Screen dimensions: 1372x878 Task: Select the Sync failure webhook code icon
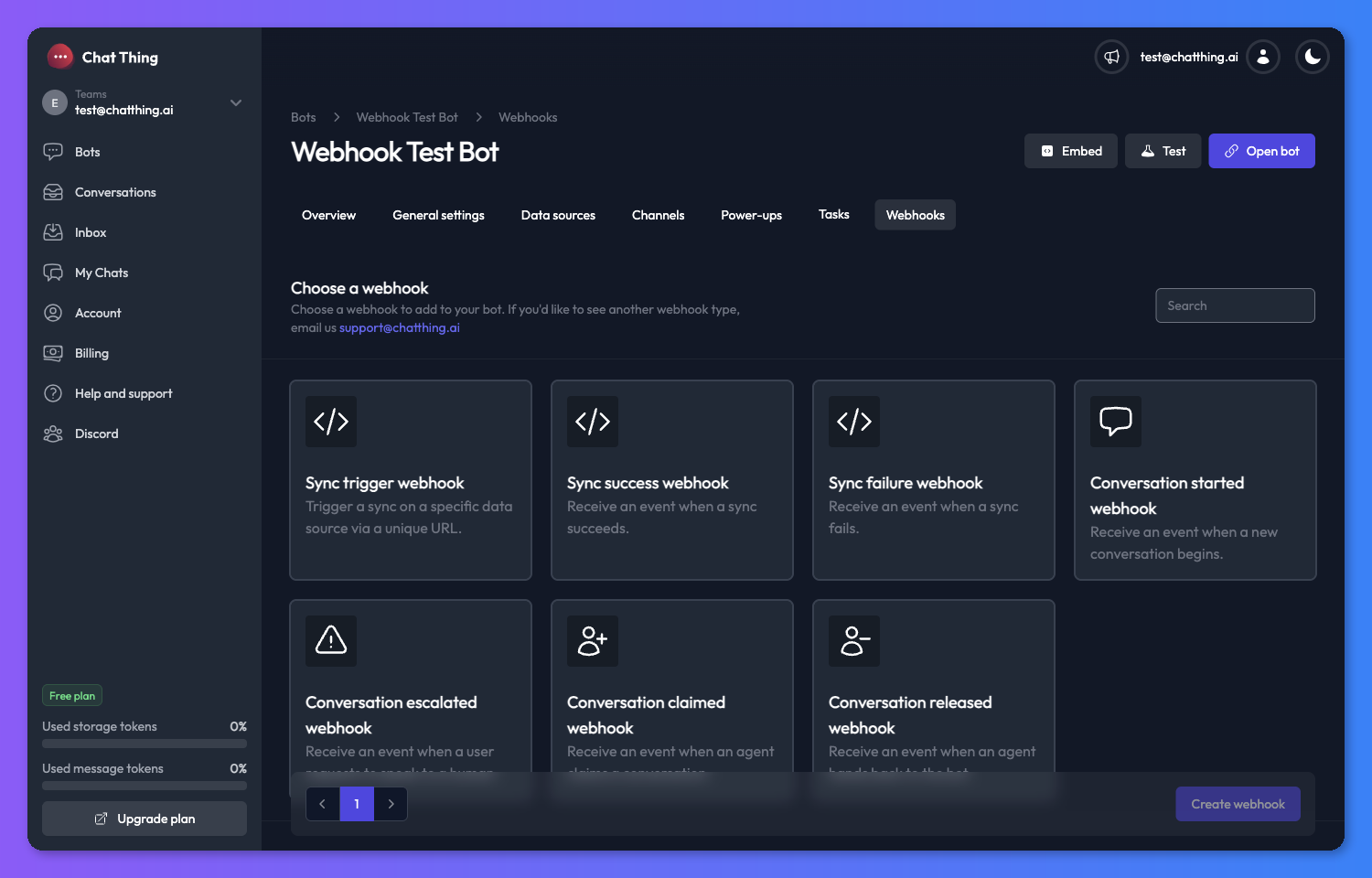854,422
